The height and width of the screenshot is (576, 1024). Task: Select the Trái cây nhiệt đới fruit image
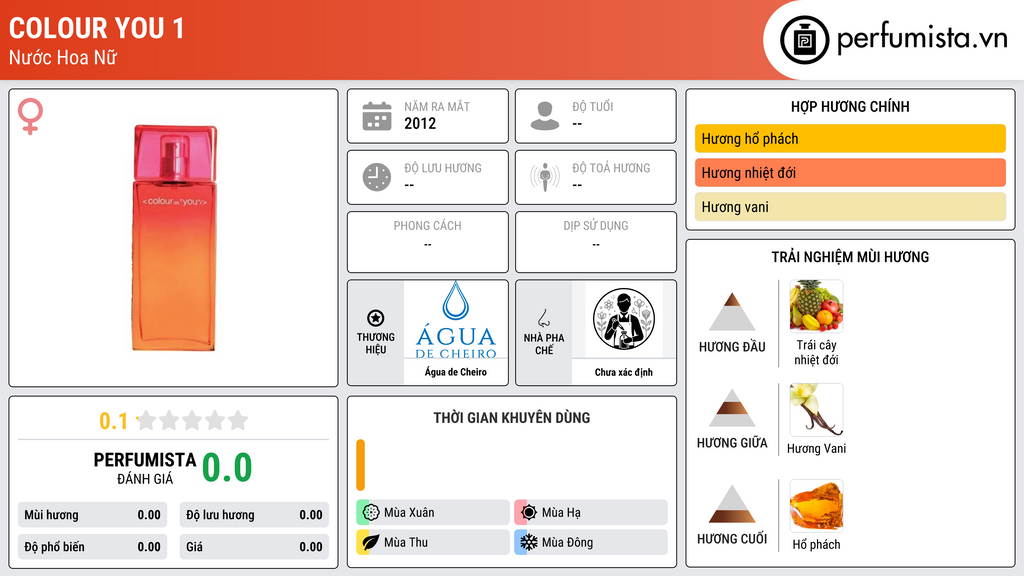(x=816, y=306)
